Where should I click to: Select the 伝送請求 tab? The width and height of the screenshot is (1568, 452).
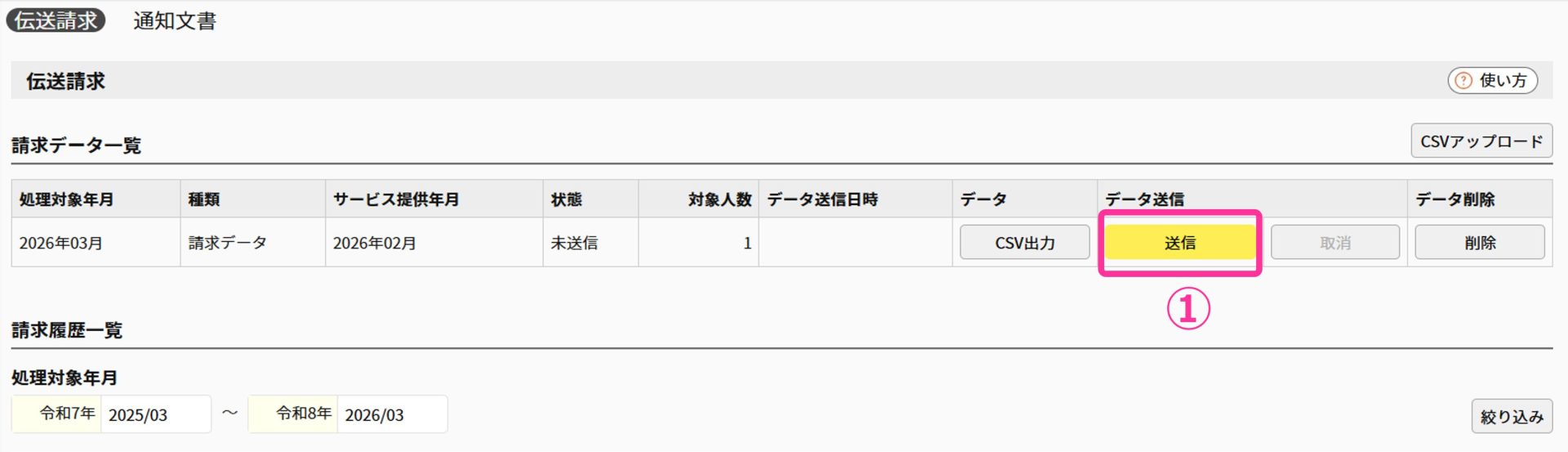tap(56, 20)
